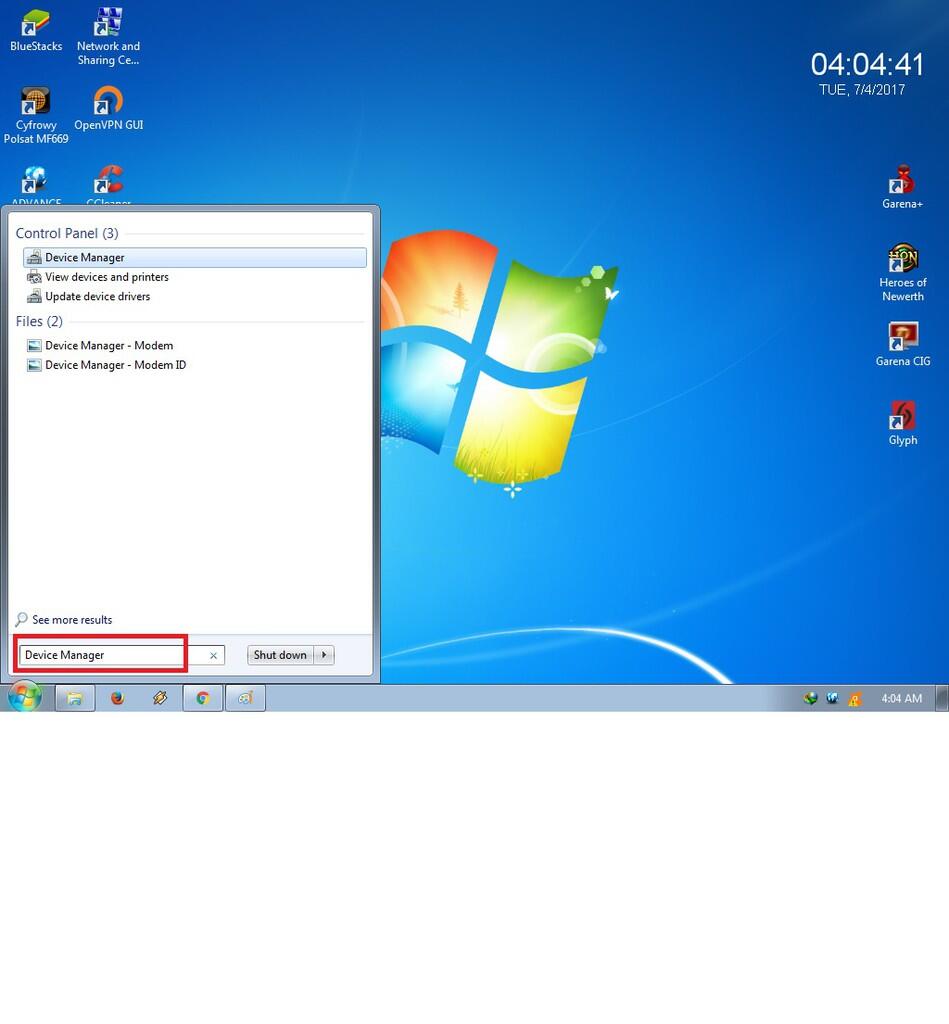Open Windows Explorer on the taskbar
Image resolution: width=949 pixels, height=1024 pixels.
[75, 697]
